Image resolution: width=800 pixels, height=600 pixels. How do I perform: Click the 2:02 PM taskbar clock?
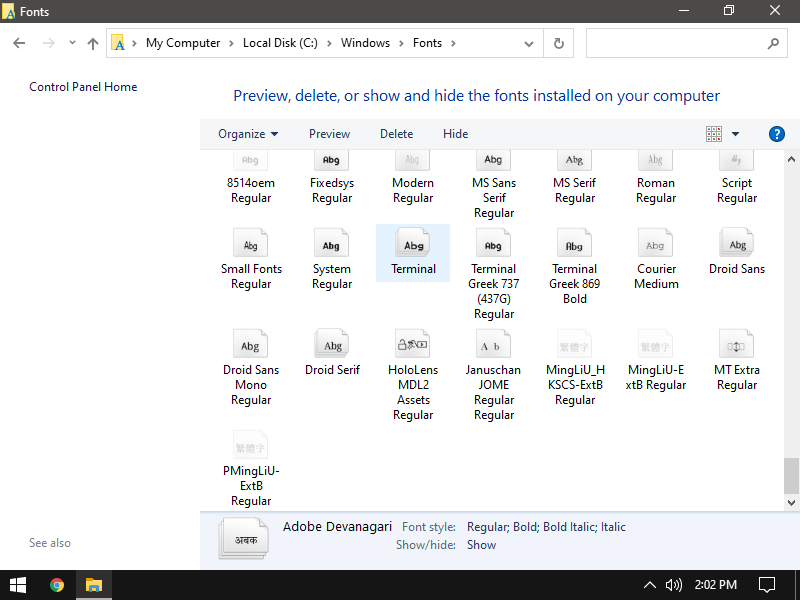(x=715, y=585)
